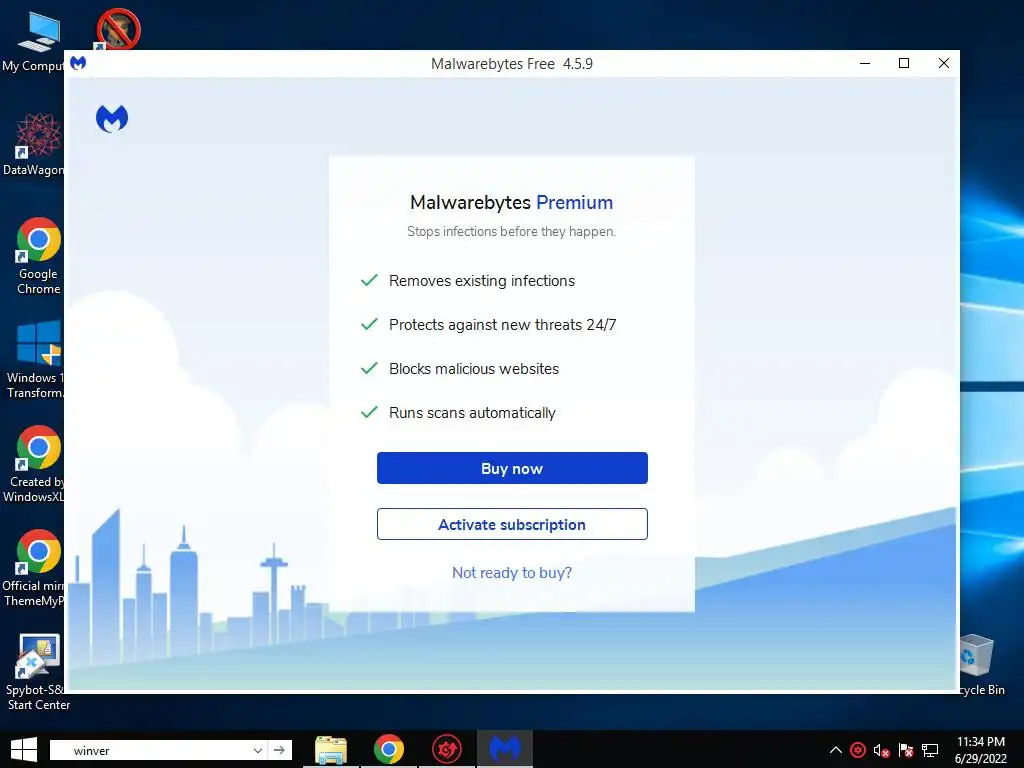Maximize the Malwarebytes window
This screenshot has height=768, width=1024.
(904, 63)
